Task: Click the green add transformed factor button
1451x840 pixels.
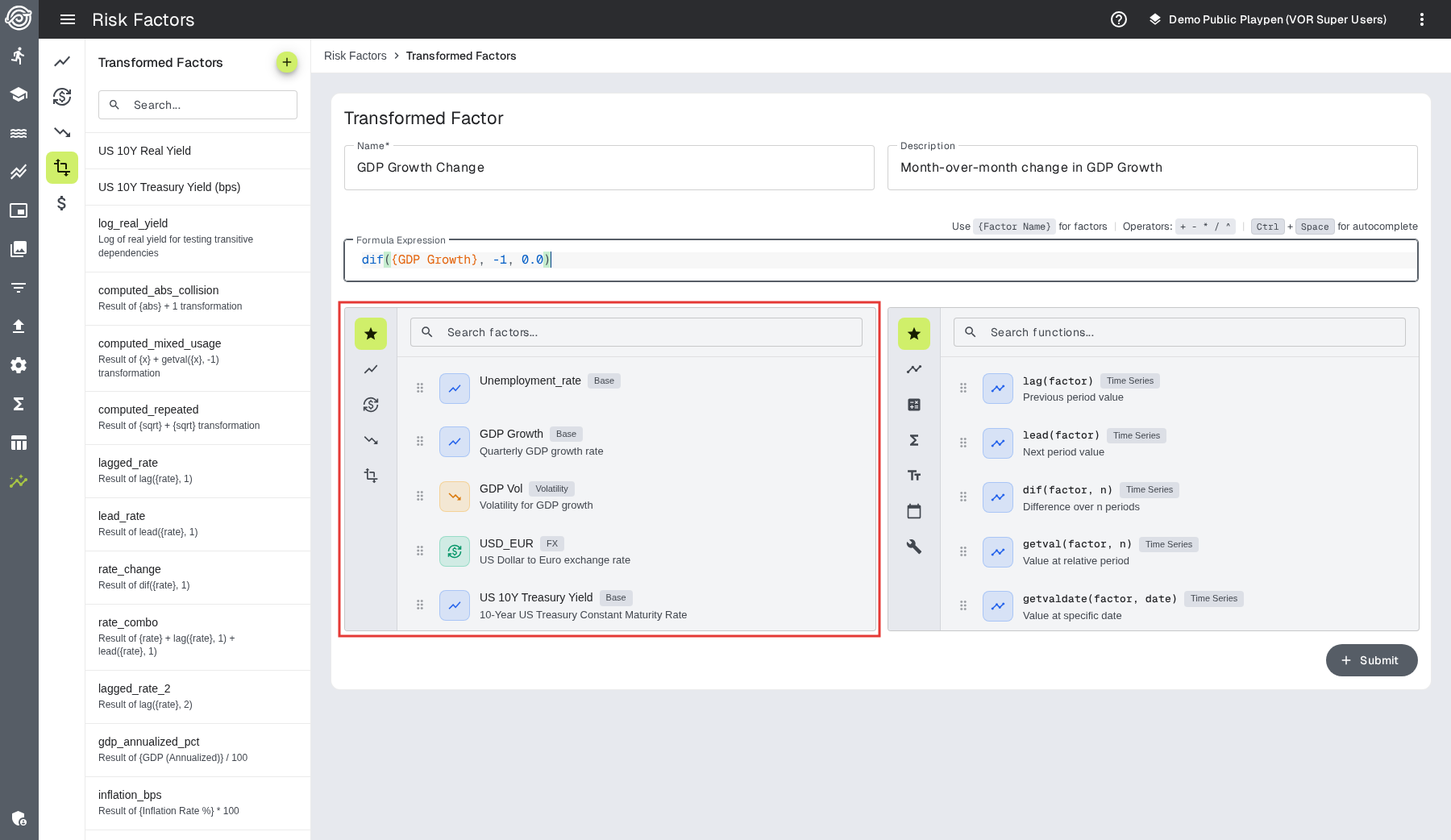Action: [286, 62]
